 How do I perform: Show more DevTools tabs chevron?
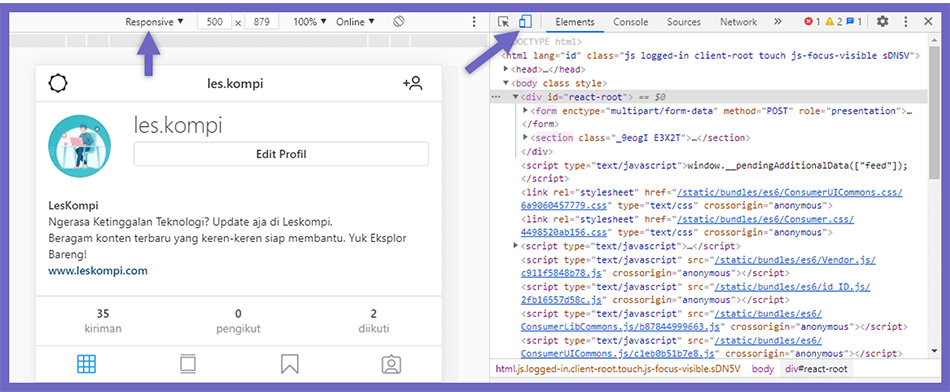[778, 22]
